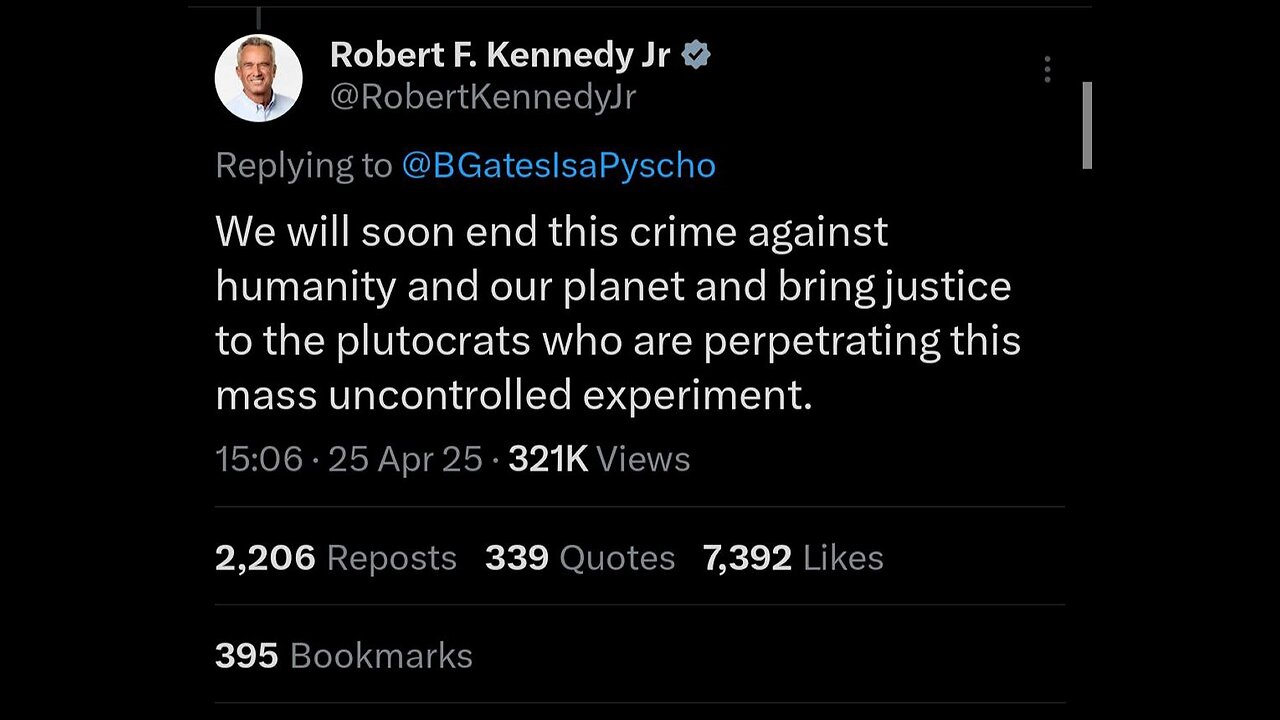Click the vertical scrollbar thumb
Viewport: 1280px width, 720px height.
coord(1087,125)
